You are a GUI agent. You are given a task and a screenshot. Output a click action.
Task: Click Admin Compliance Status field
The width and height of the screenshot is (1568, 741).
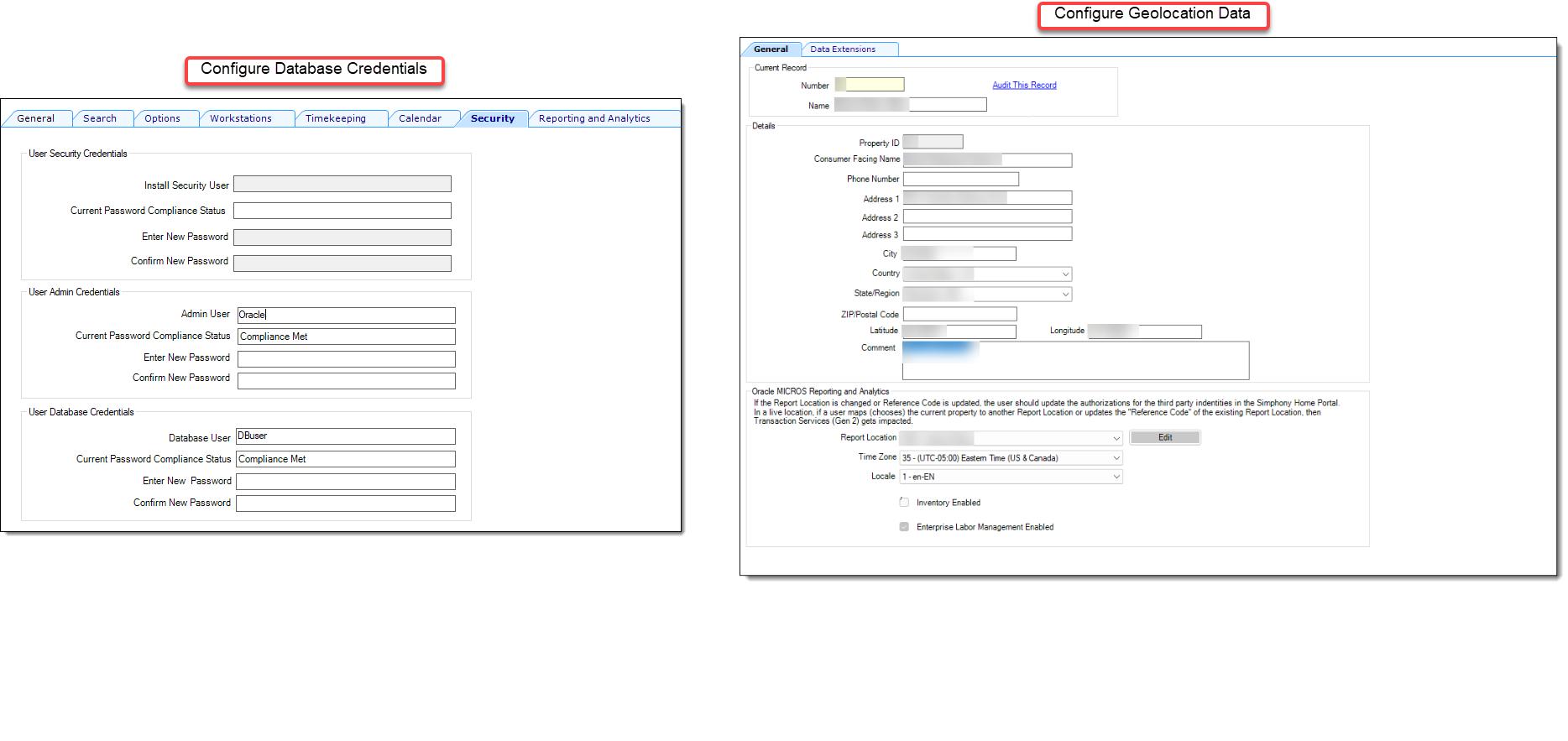[x=347, y=337]
